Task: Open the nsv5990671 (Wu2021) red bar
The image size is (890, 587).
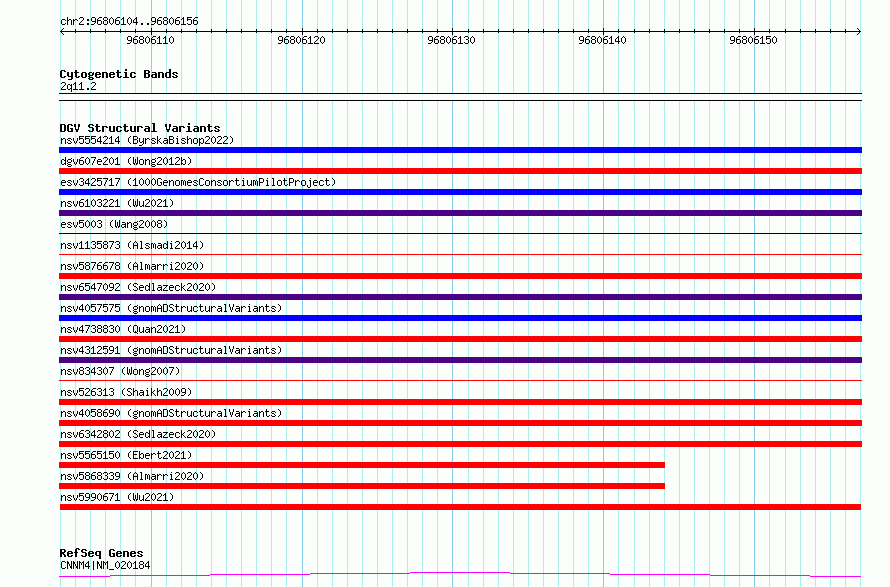Action: 460,507
